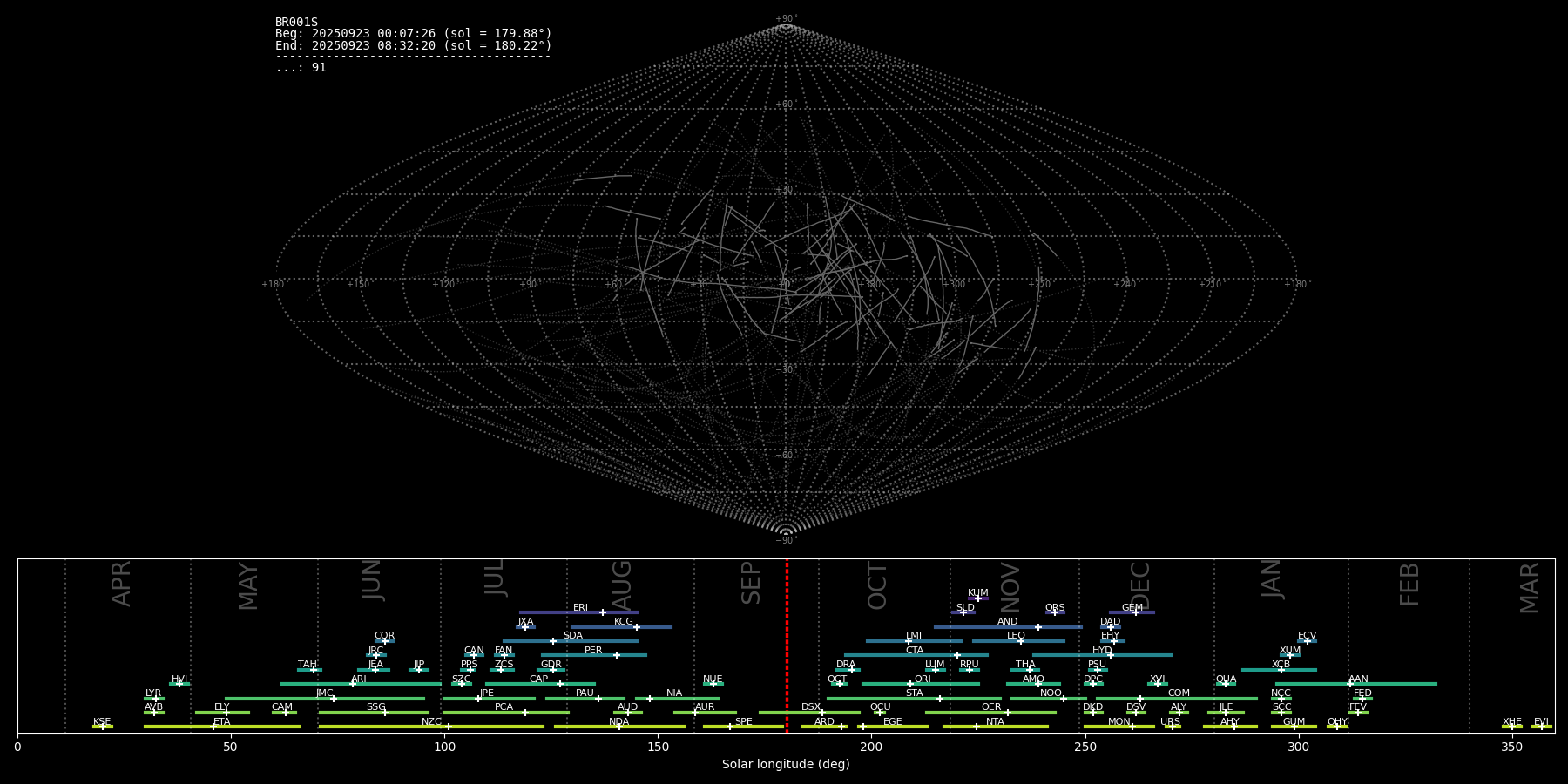The image size is (1568, 784).
Task: Click the SPE shower activity bar
Action: click(x=743, y=727)
